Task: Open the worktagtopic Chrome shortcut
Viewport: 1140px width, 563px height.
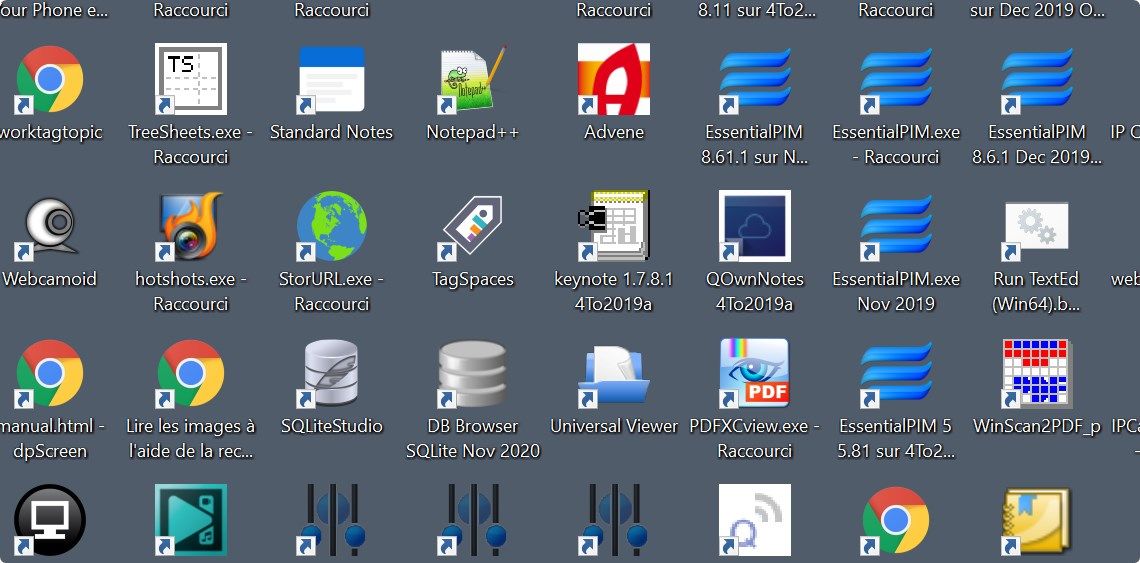Action: click(x=49, y=79)
